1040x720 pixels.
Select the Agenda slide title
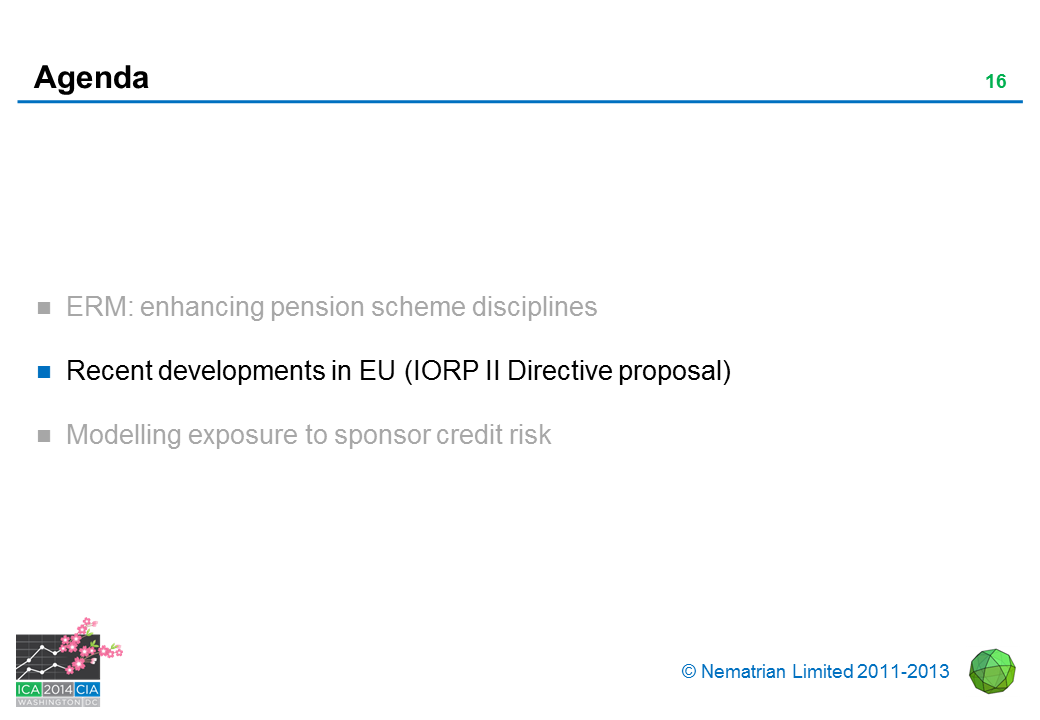(x=91, y=77)
